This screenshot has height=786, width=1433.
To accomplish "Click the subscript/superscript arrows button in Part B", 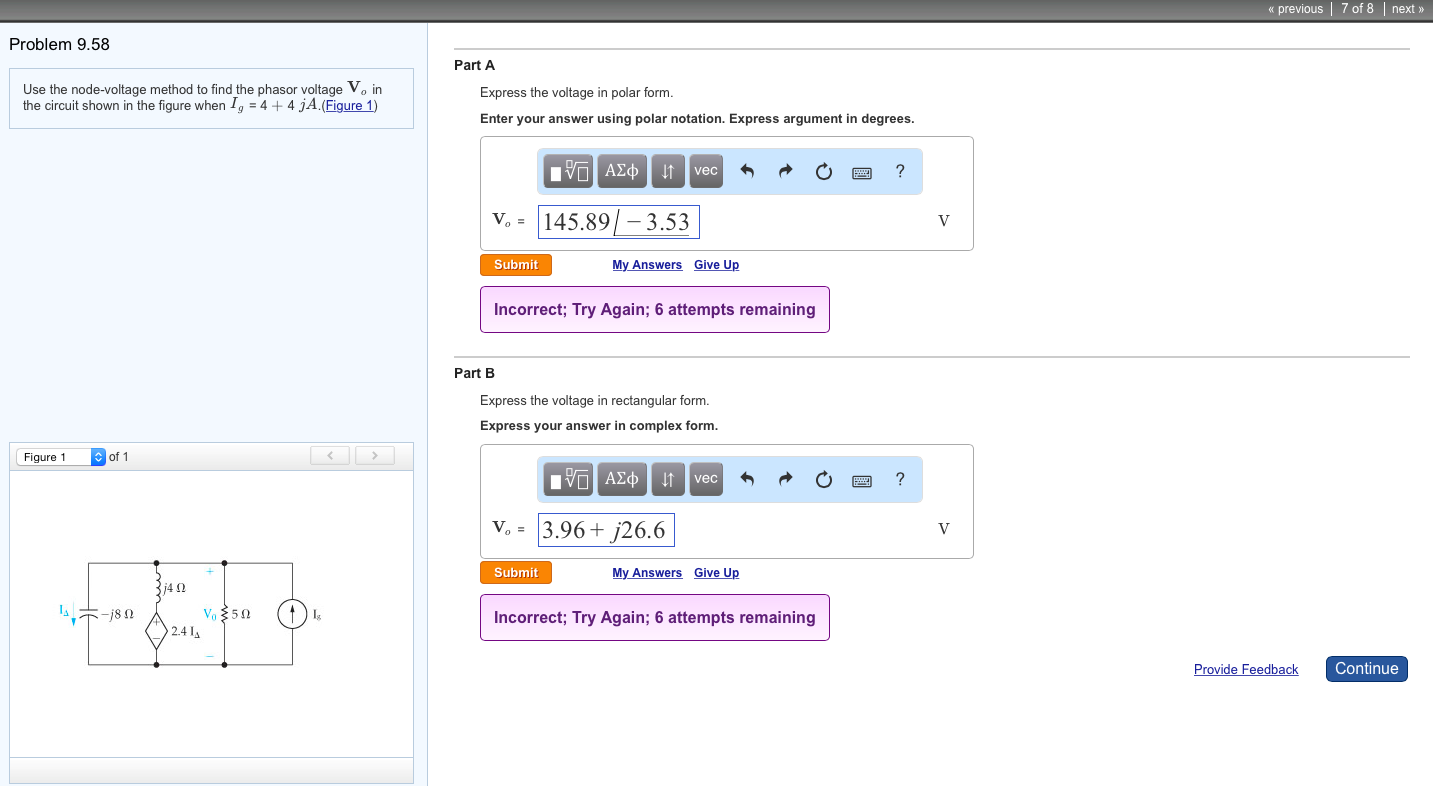I will pos(667,479).
